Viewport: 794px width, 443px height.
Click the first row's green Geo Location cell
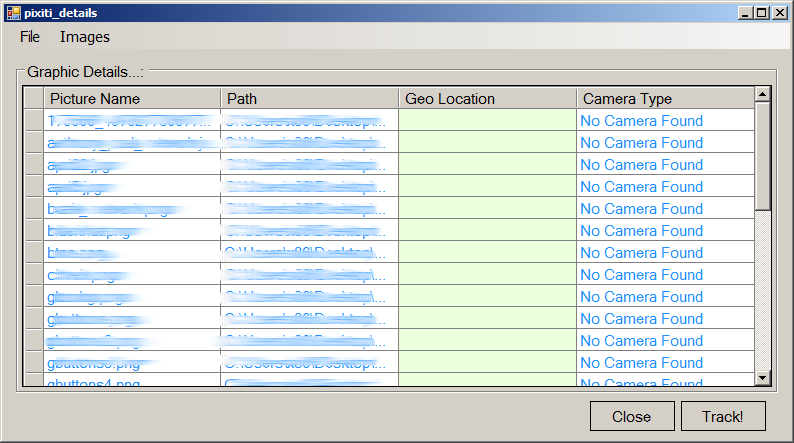tap(487, 121)
